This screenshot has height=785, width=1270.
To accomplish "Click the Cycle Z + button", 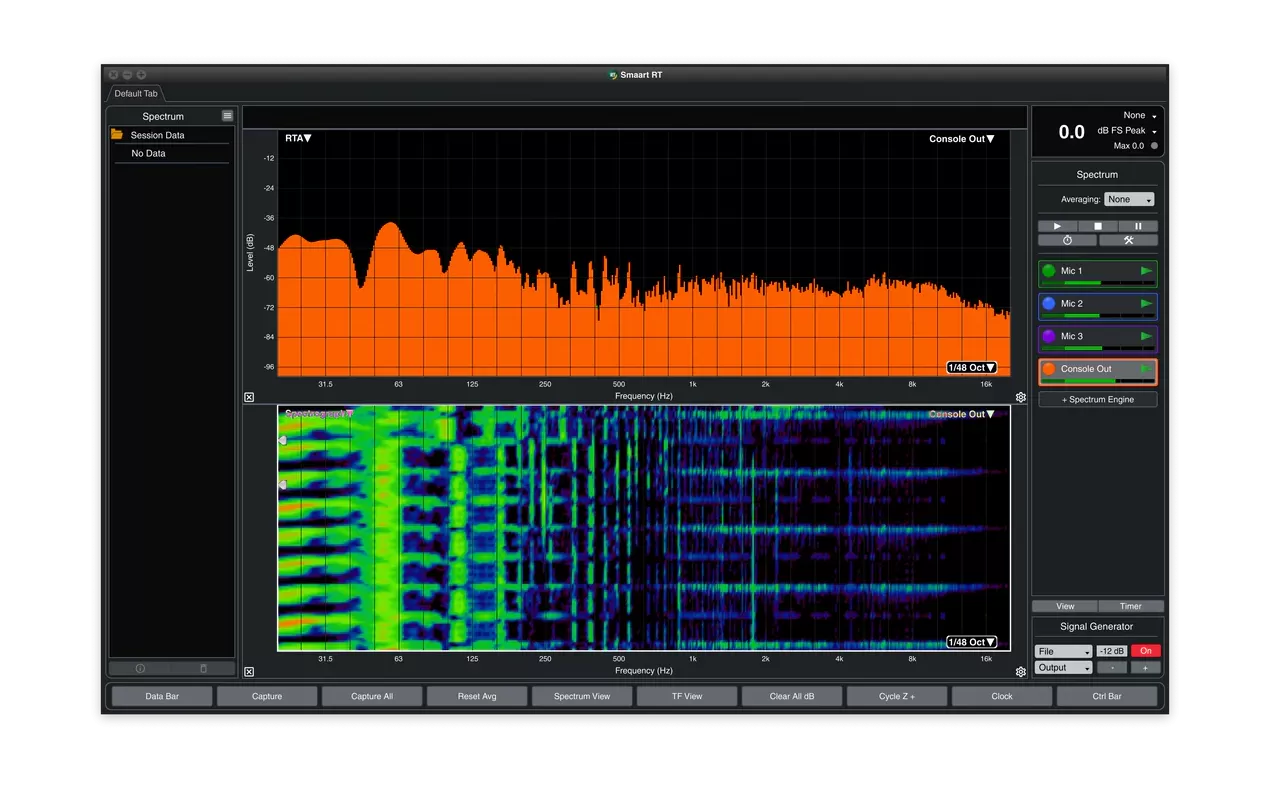I will 897,696.
